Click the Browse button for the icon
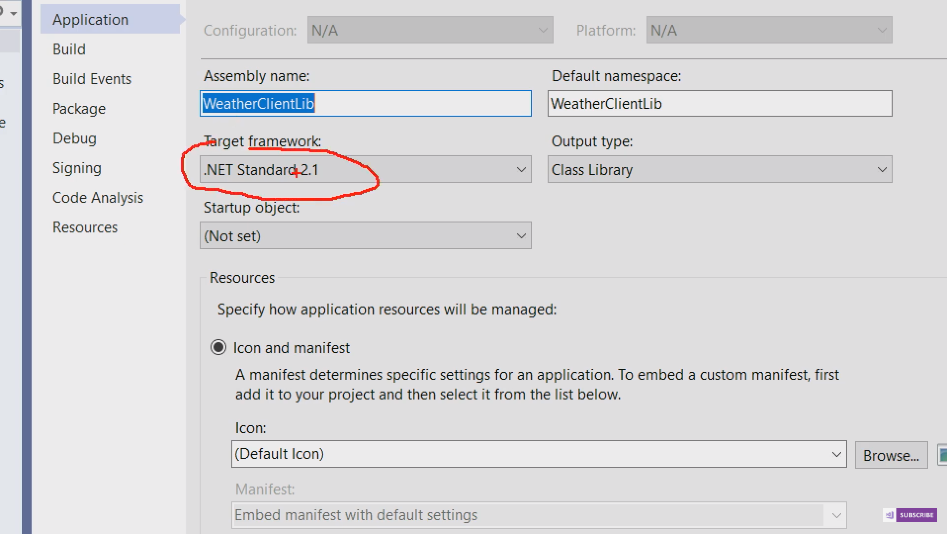The width and height of the screenshot is (947, 534). [x=891, y=455]
